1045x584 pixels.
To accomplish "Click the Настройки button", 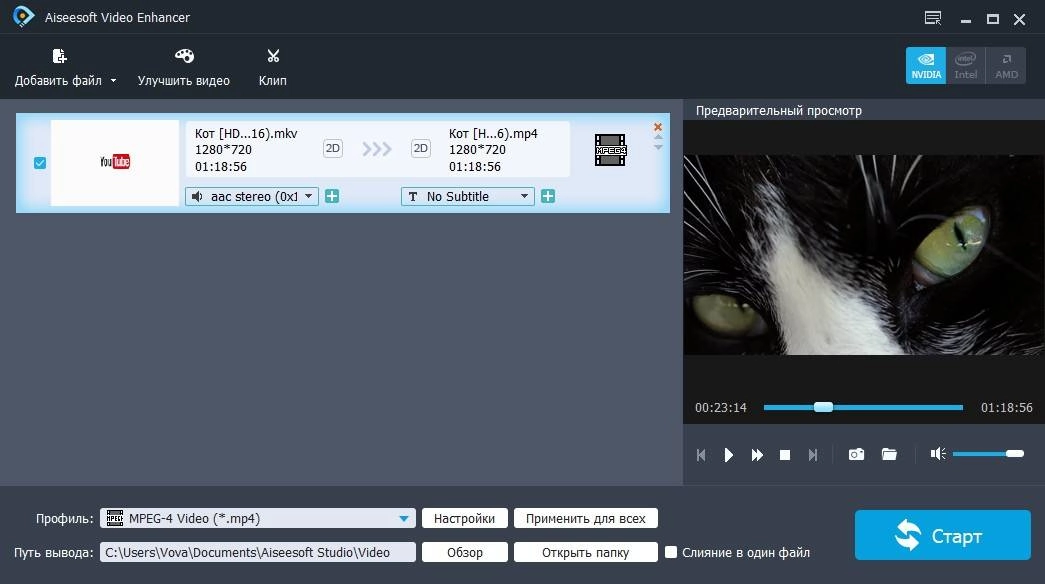I will tap(465, 518).
